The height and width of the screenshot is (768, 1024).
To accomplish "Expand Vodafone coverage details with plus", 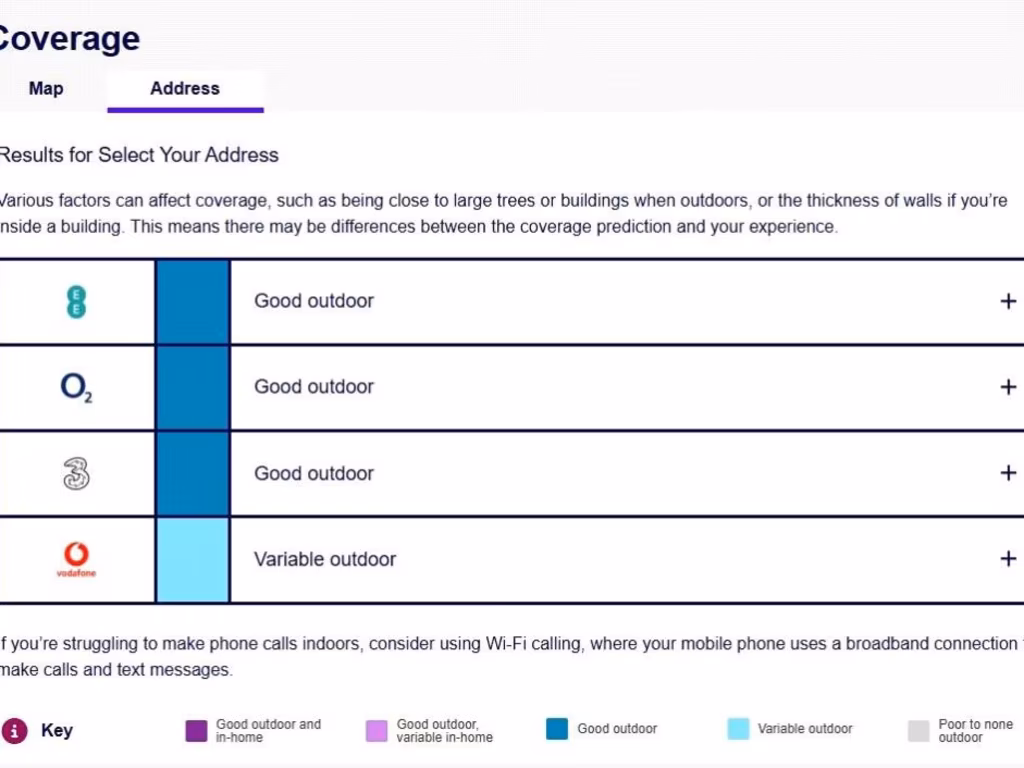I will point(1008,559).
